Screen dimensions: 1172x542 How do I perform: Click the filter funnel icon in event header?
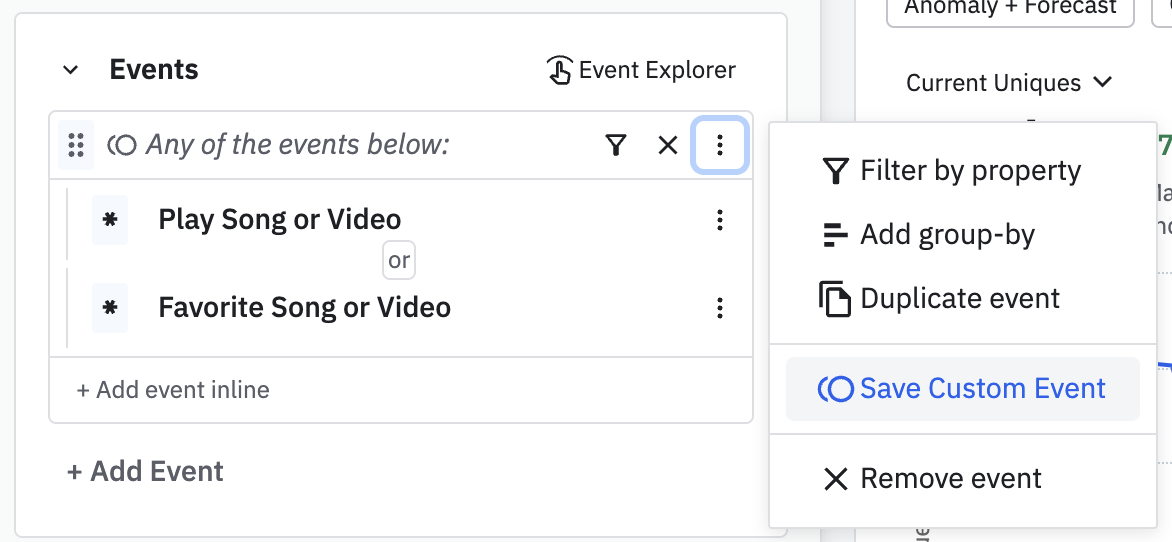pyautogui.click(x=616, y=146)
